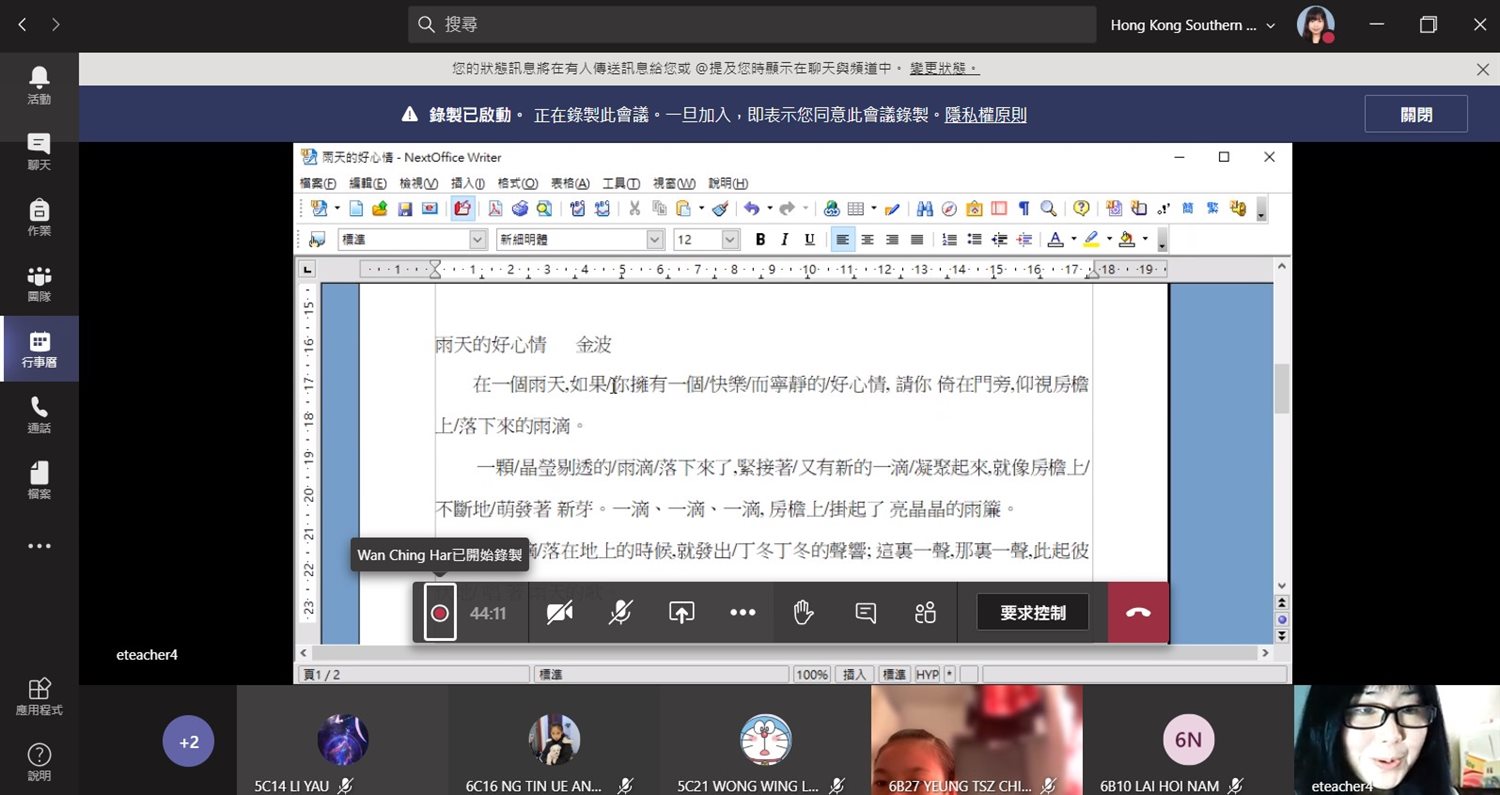
Task: Raise your hand in the meeting
Action: 803,613
